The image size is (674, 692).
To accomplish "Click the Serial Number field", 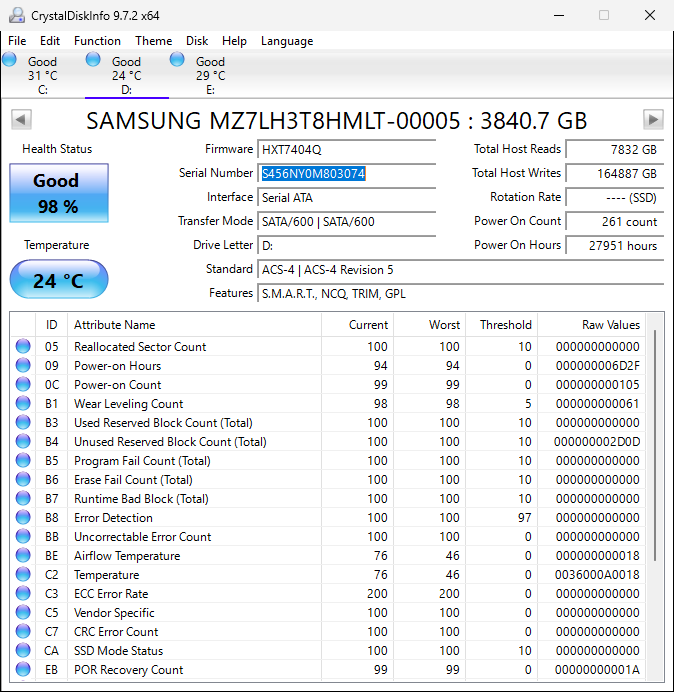I will (346, 173).
